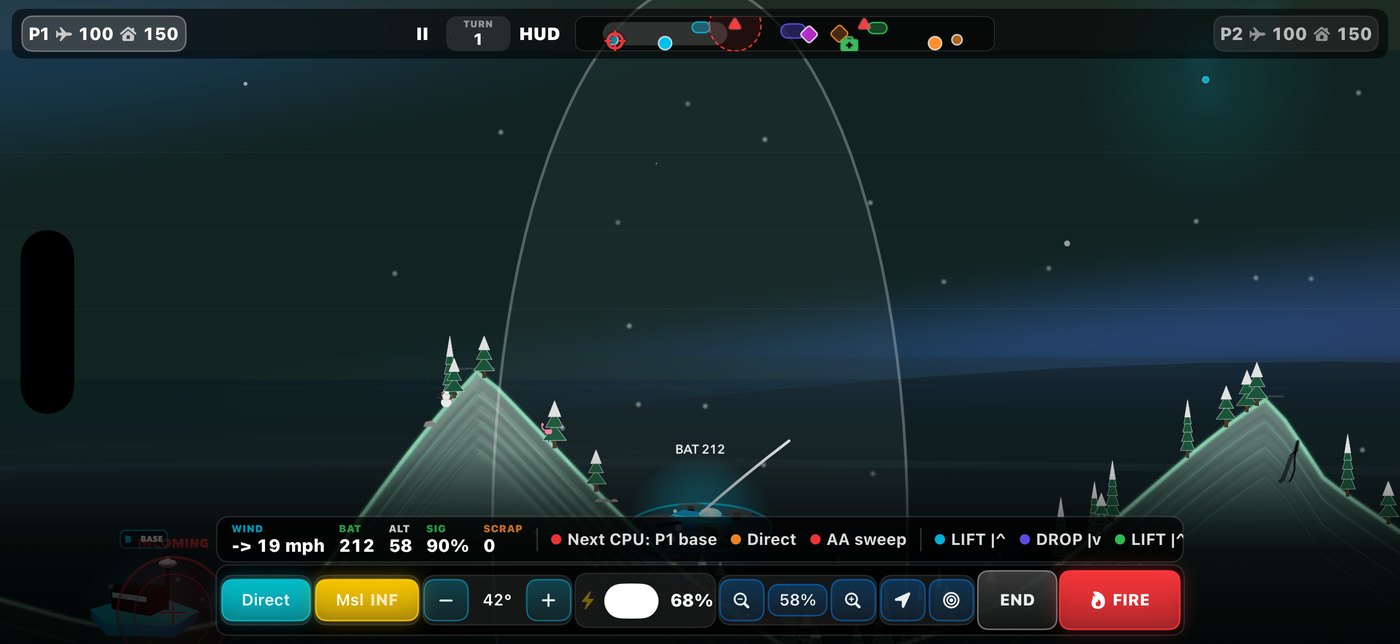Select the orange diamond marker on minimap
This screenshot has height=644, width=1400.
839,33
